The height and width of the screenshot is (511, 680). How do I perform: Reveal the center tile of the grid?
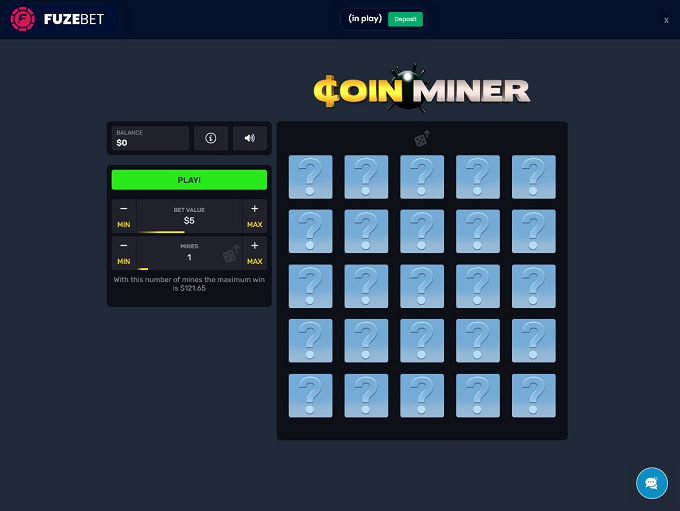422,286
